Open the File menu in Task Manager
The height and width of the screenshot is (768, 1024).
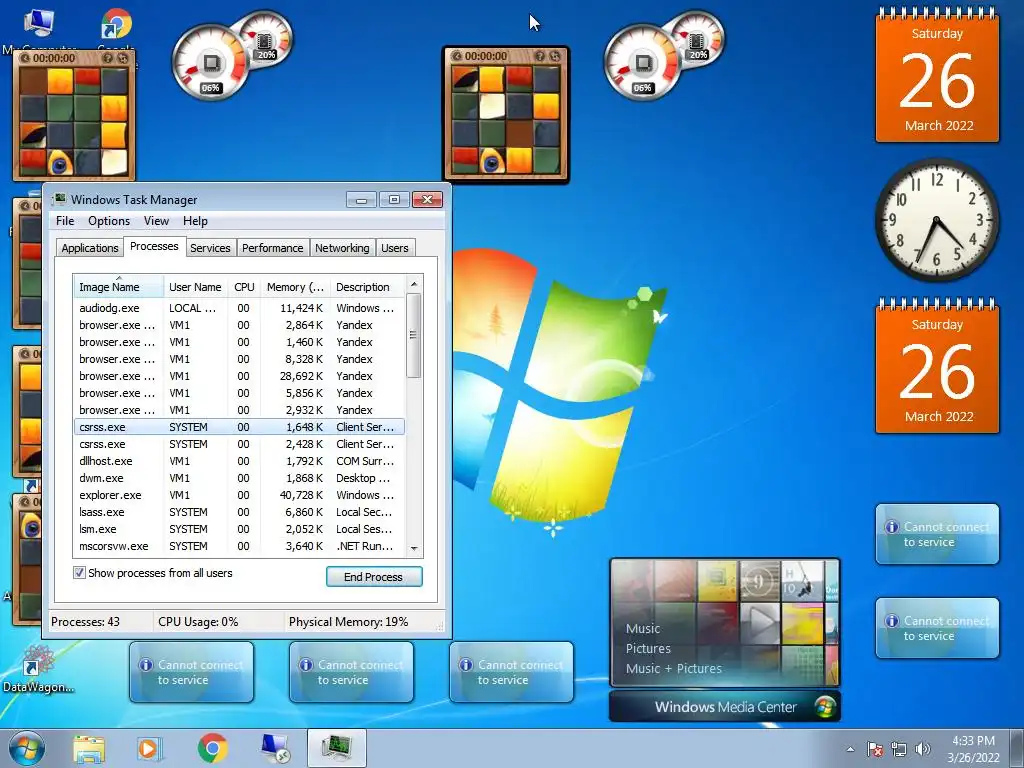(x=65, y=221)
